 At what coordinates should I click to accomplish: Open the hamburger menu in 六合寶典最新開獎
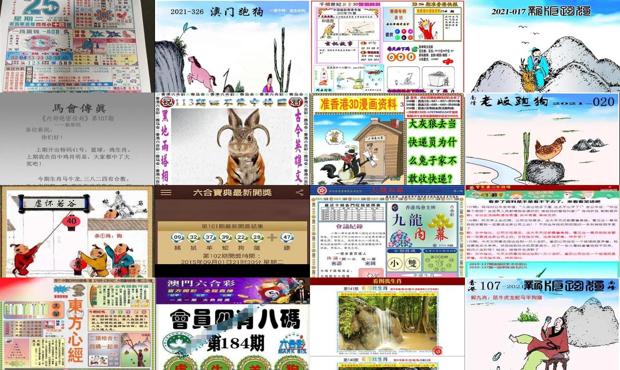(x=166, y=193)
